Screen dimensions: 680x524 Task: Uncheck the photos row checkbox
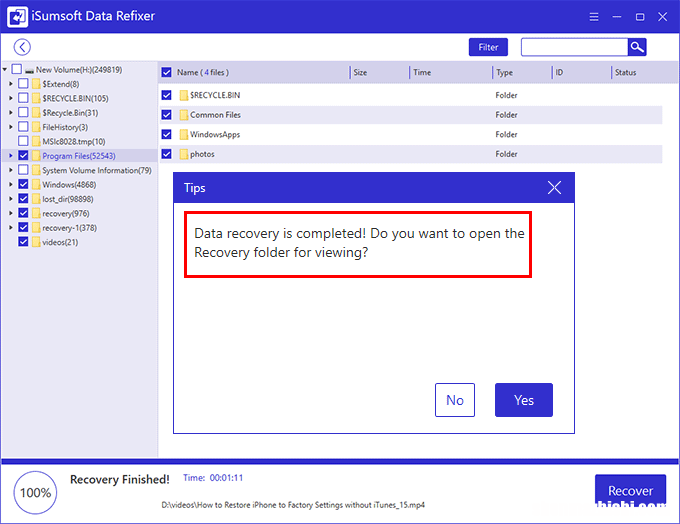(167, 154)
